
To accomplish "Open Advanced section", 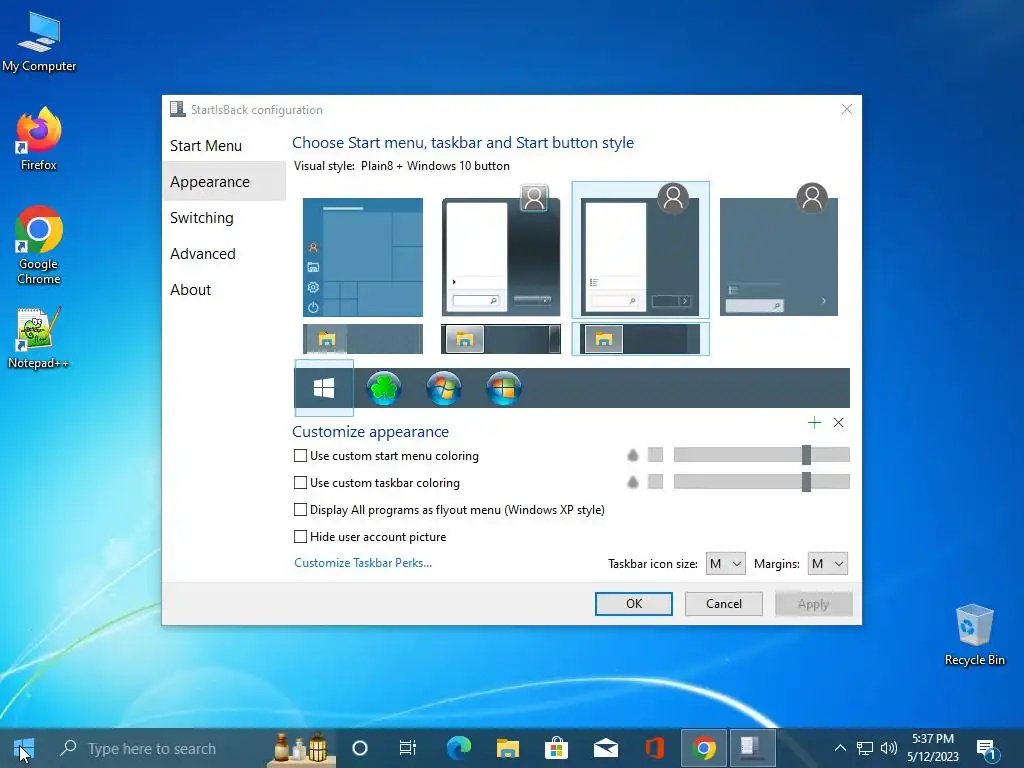I will pos(223,253).
